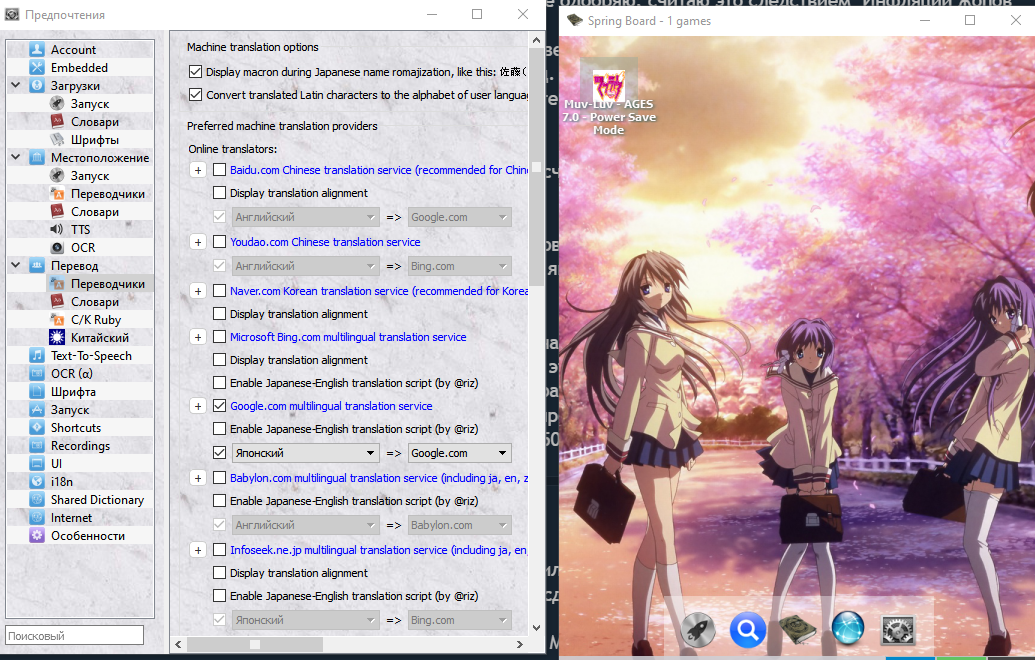Select the Embedded section icon
Image resolution: width=1035 pixels, height=660 pixels.
click(37, 67)
